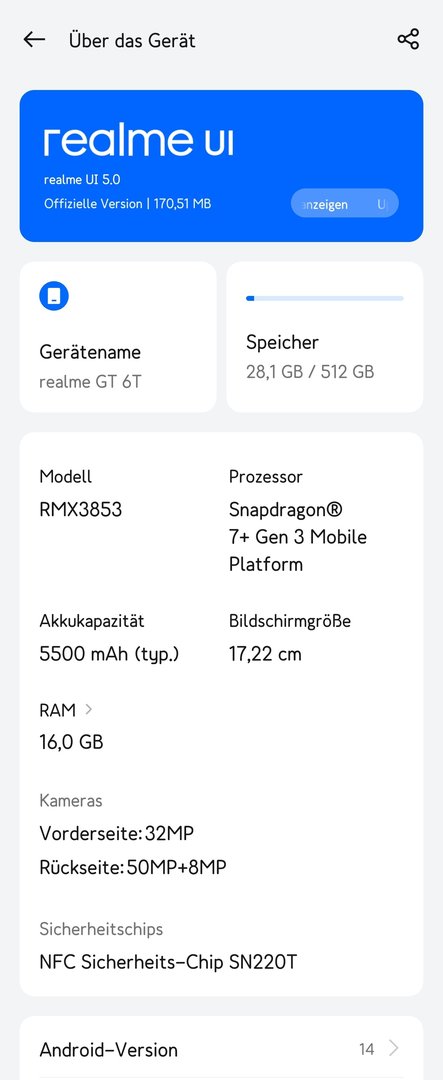Click the Rückseite camera spec line
The height and width of the screenshot is (1080, 443).
(x=132, y=867)
